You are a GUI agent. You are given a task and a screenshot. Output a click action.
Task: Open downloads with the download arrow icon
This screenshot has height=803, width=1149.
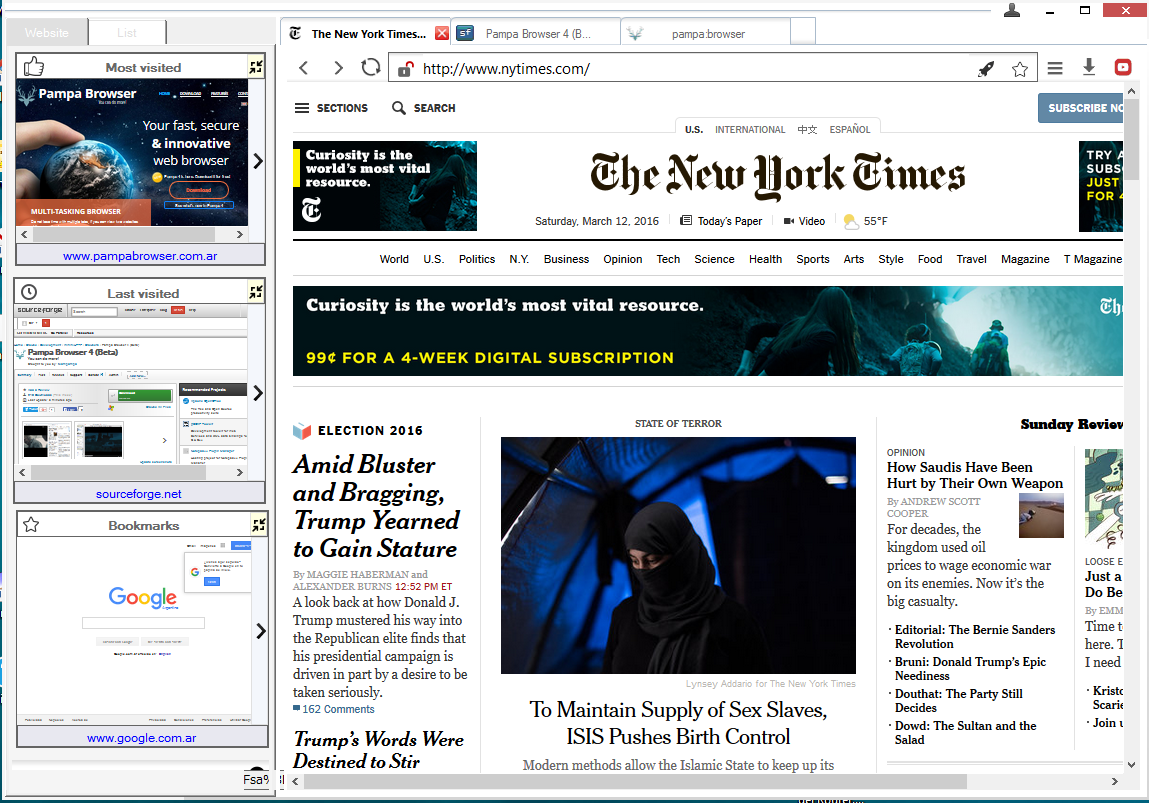1089,67
